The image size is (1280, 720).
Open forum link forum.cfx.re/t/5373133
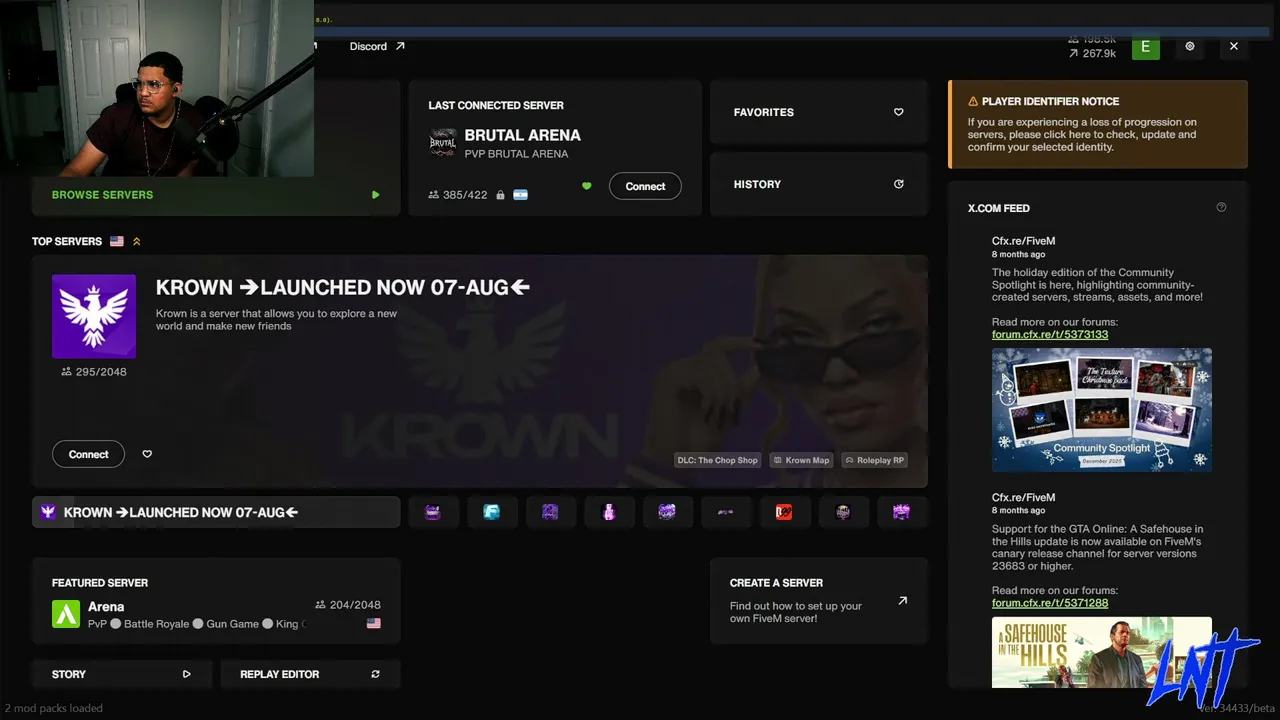click(1050, 335)
